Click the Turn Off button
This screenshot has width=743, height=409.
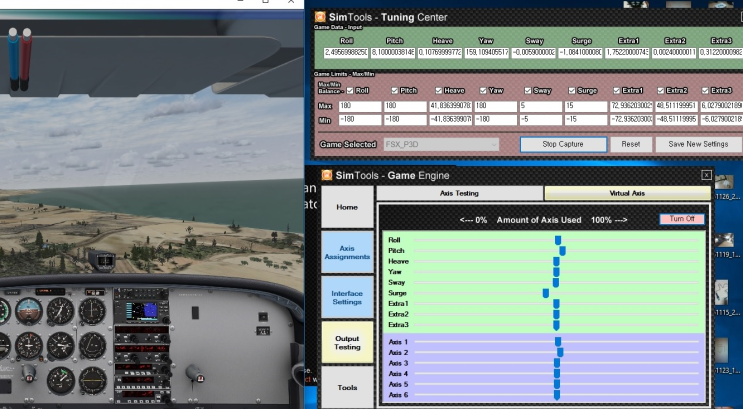pos(682,219)
